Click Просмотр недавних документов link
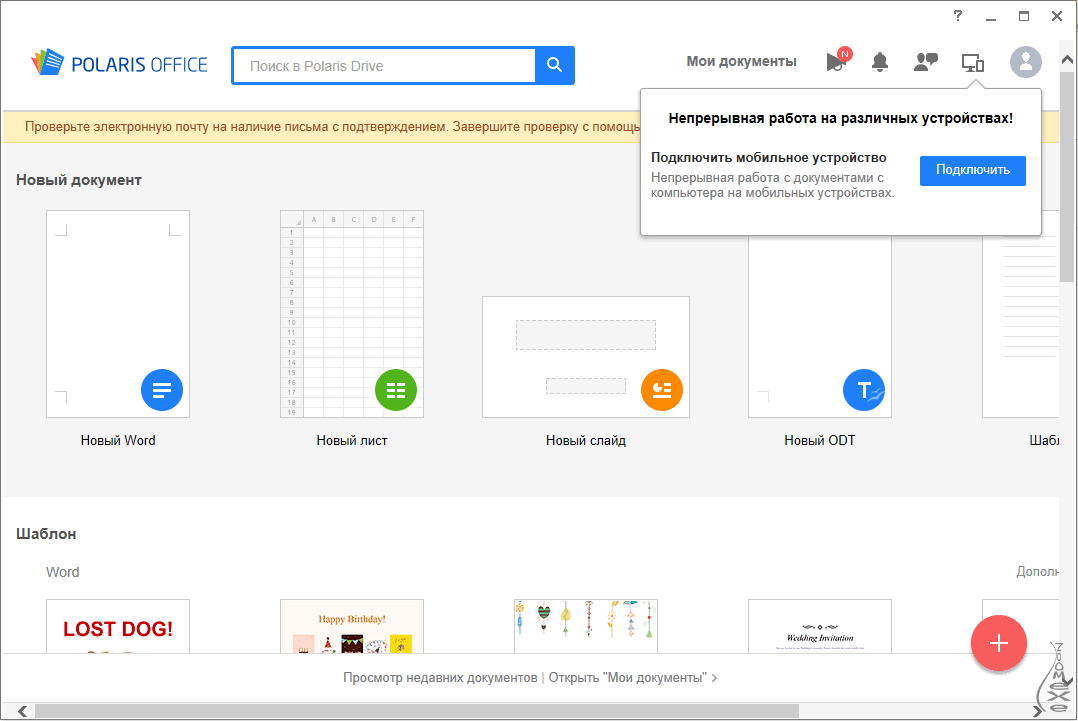 (x=440, y=678)
